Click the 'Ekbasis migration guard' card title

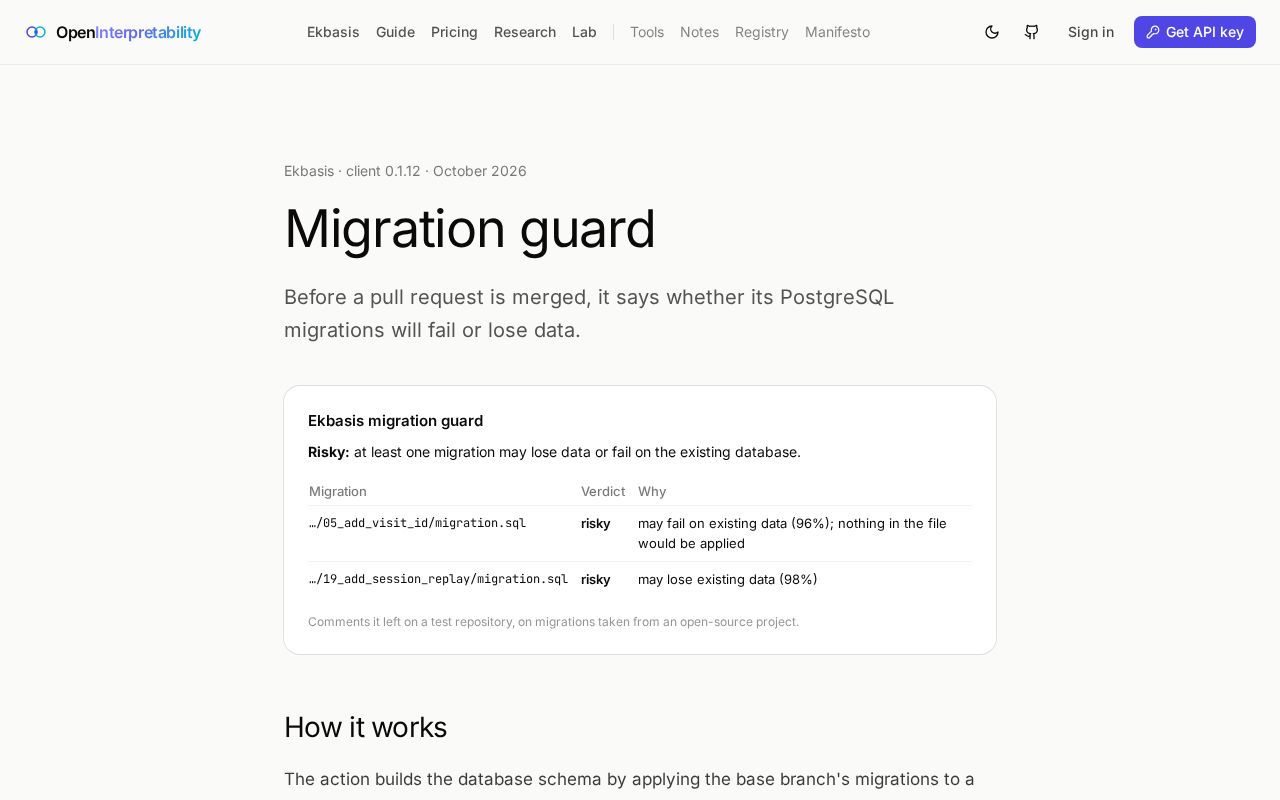tap(395, 421)
